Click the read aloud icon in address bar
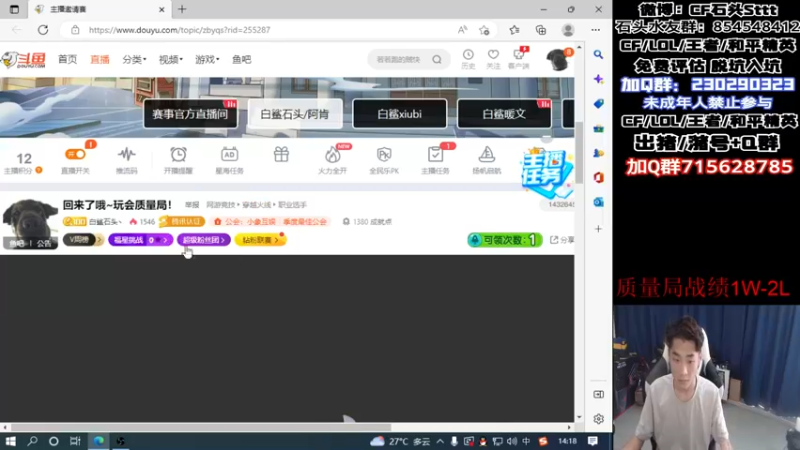The image size is (800, 450). click(x=462, y=30)
